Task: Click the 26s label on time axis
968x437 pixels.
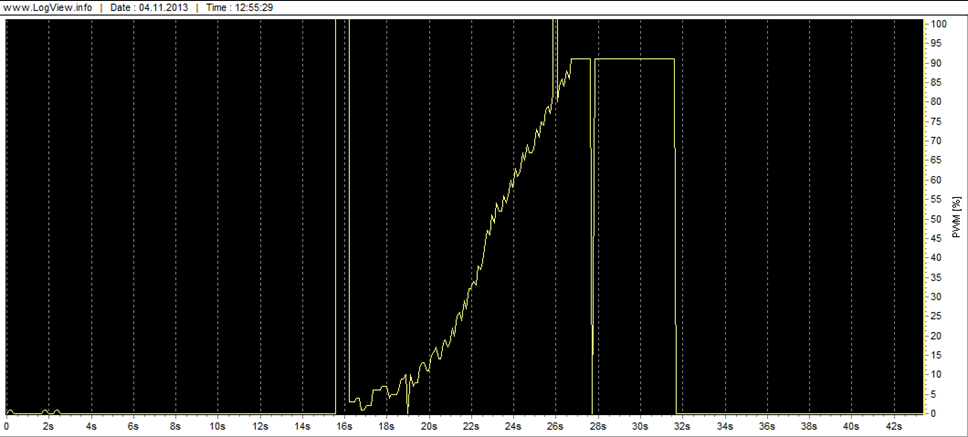Action: [x=556, y=426]
